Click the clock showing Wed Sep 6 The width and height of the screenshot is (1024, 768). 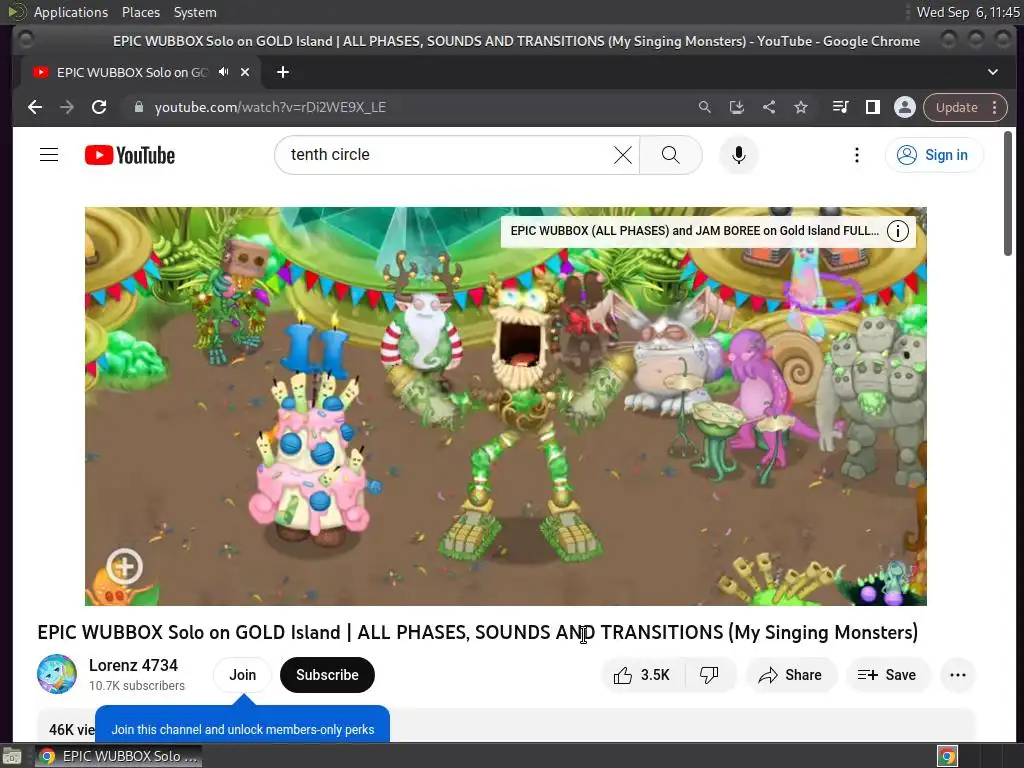pos(968,12)
